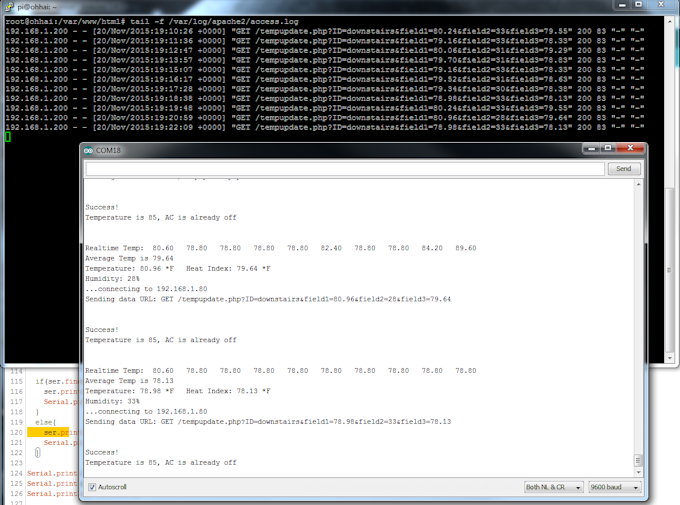
Task: Click 'Humidity: 28%' line in serial monitor
Action: 112,279
